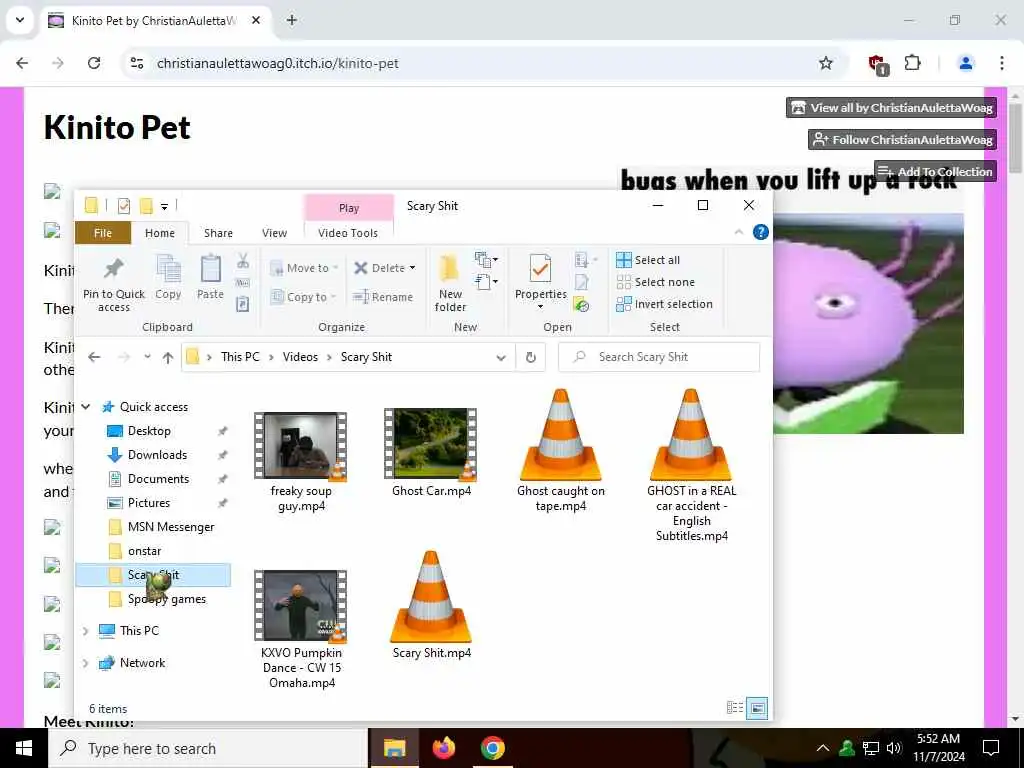The height and width of the screenshot is (768, 1024).
Task: Click the Select all ribbon option
Action: pos(648,260)
